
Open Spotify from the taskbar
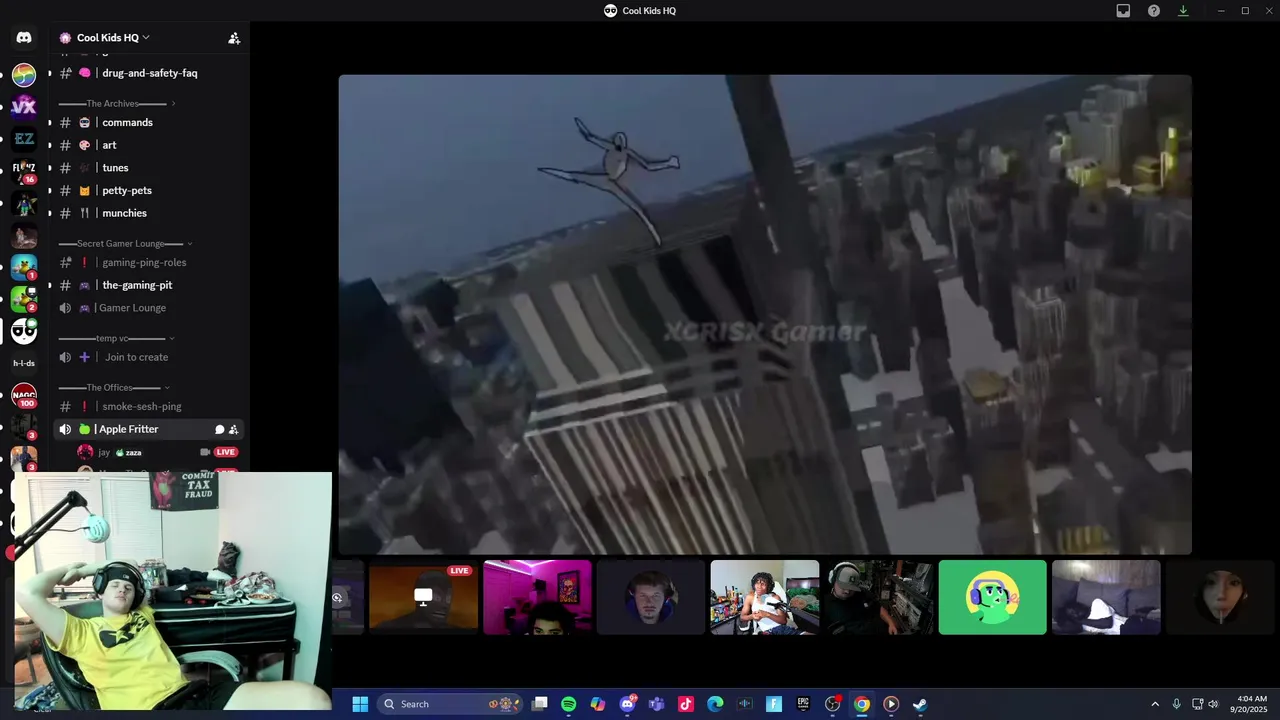point(569,704)
